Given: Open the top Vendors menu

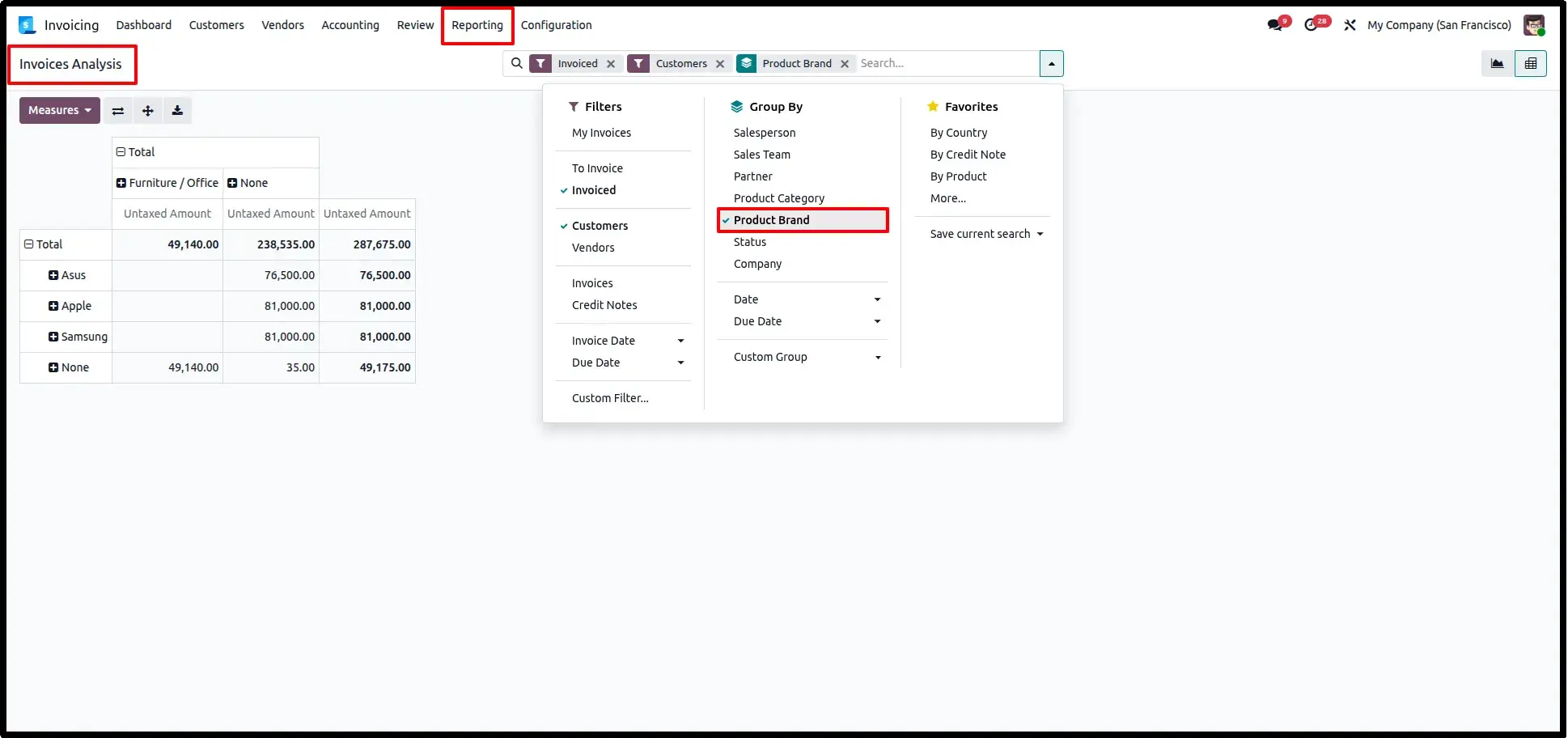Looking at the screenshot, I should (x=282, y=25).
